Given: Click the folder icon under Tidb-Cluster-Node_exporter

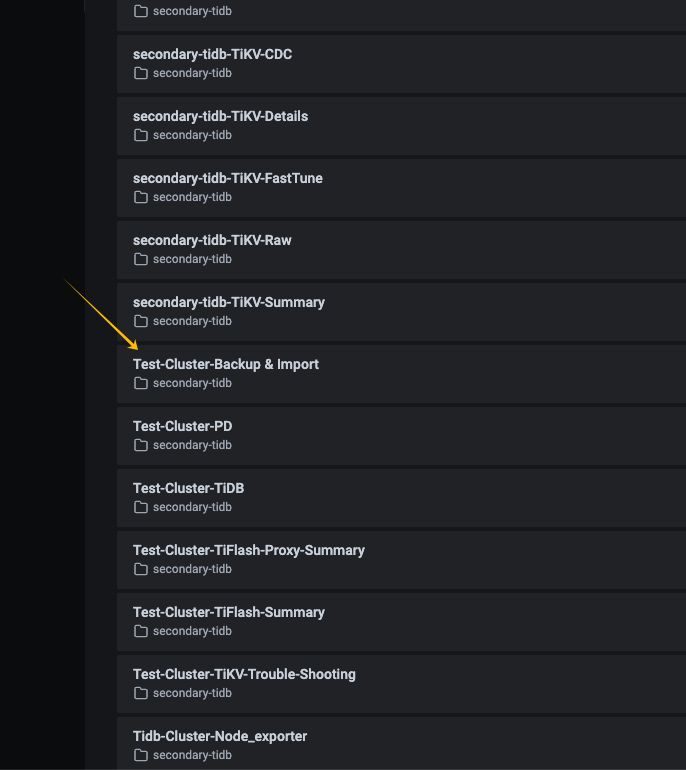Looking at the screenshot, I should coord(141,755).
